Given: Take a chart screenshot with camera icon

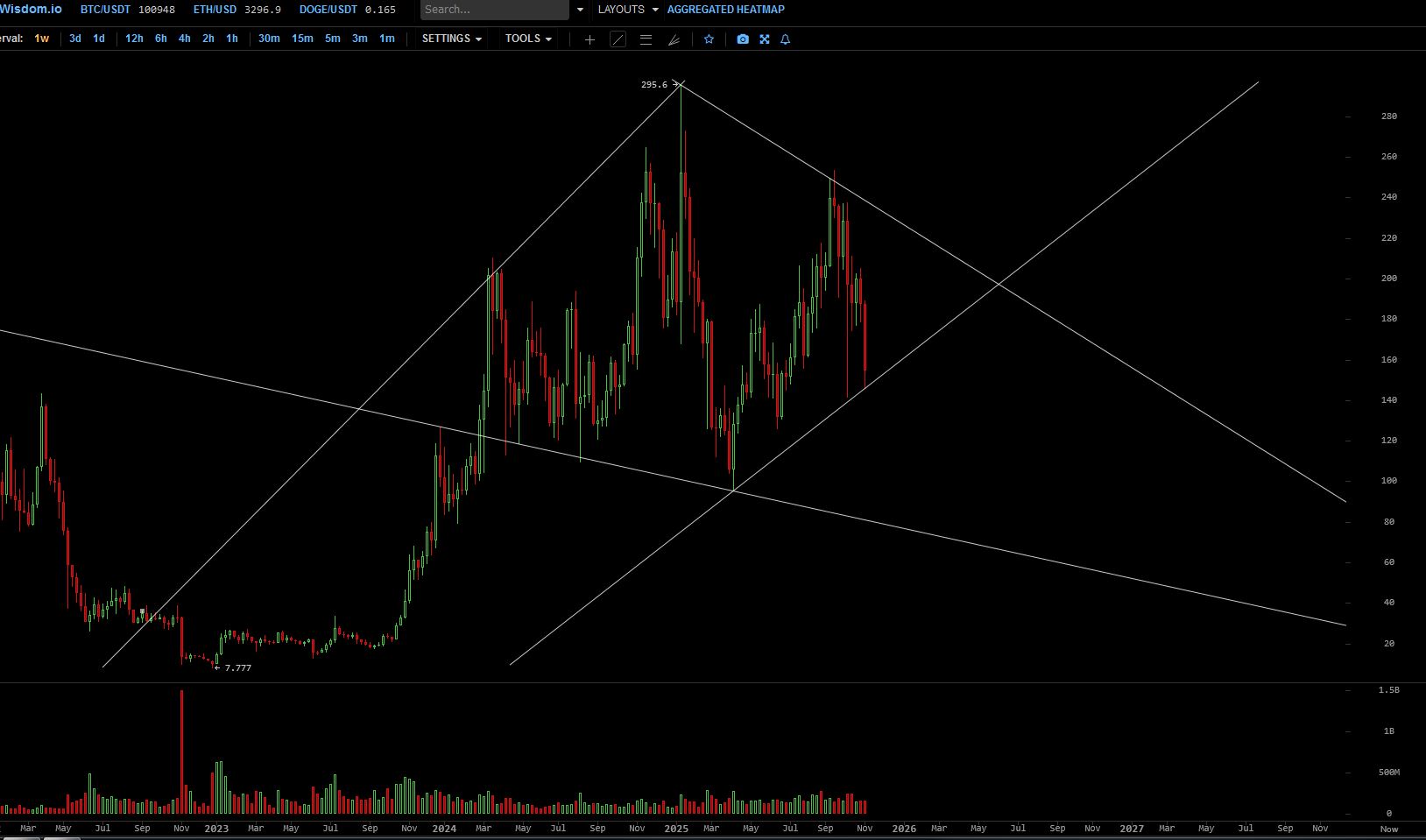Looking at the screenshot, I should coord(743,39).
